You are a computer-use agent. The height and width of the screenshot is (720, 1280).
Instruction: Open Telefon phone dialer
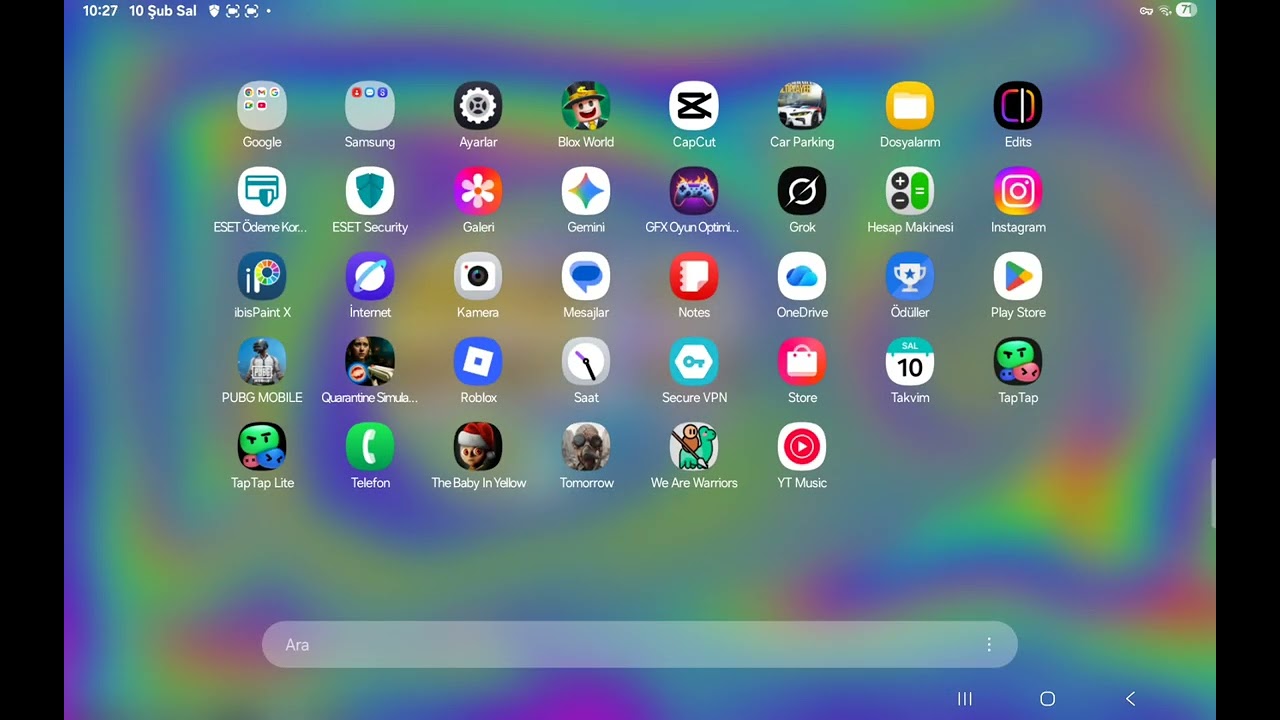tap(370, 446)
